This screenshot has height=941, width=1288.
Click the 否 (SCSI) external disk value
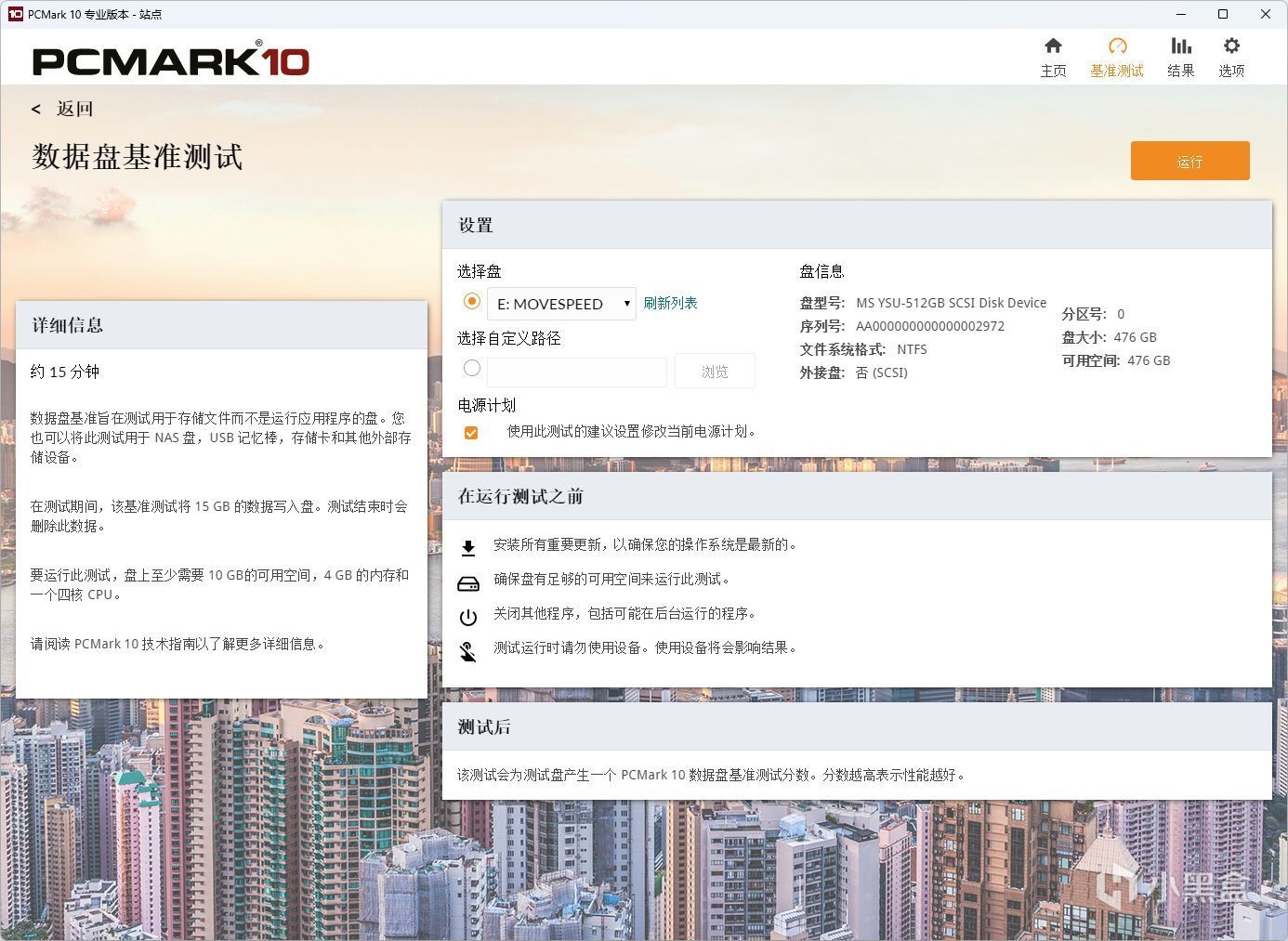click(x=882, y=372)
